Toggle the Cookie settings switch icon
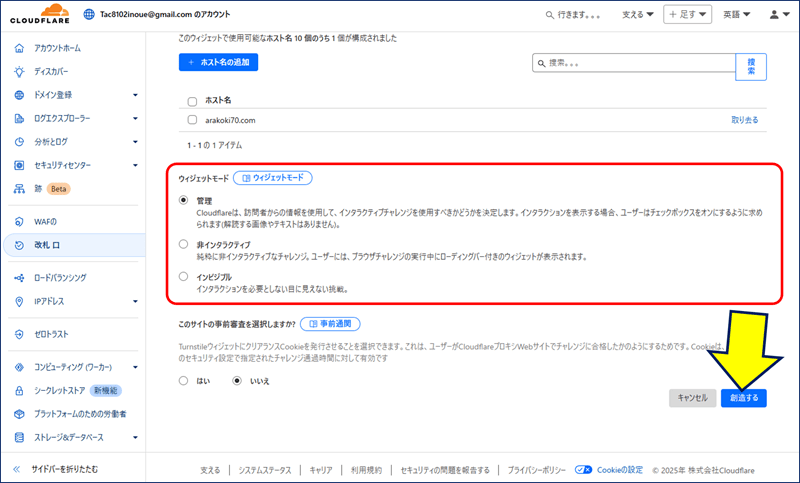The image size is (800, 483). pos(583,470)
